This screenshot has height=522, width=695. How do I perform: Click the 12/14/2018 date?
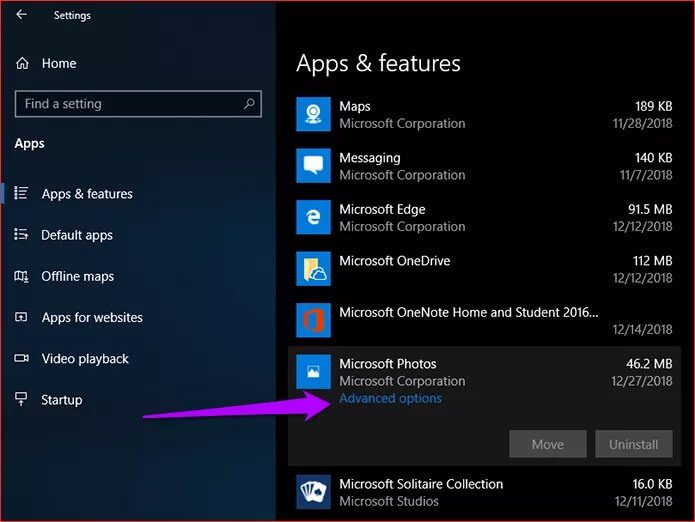point(642,329)
